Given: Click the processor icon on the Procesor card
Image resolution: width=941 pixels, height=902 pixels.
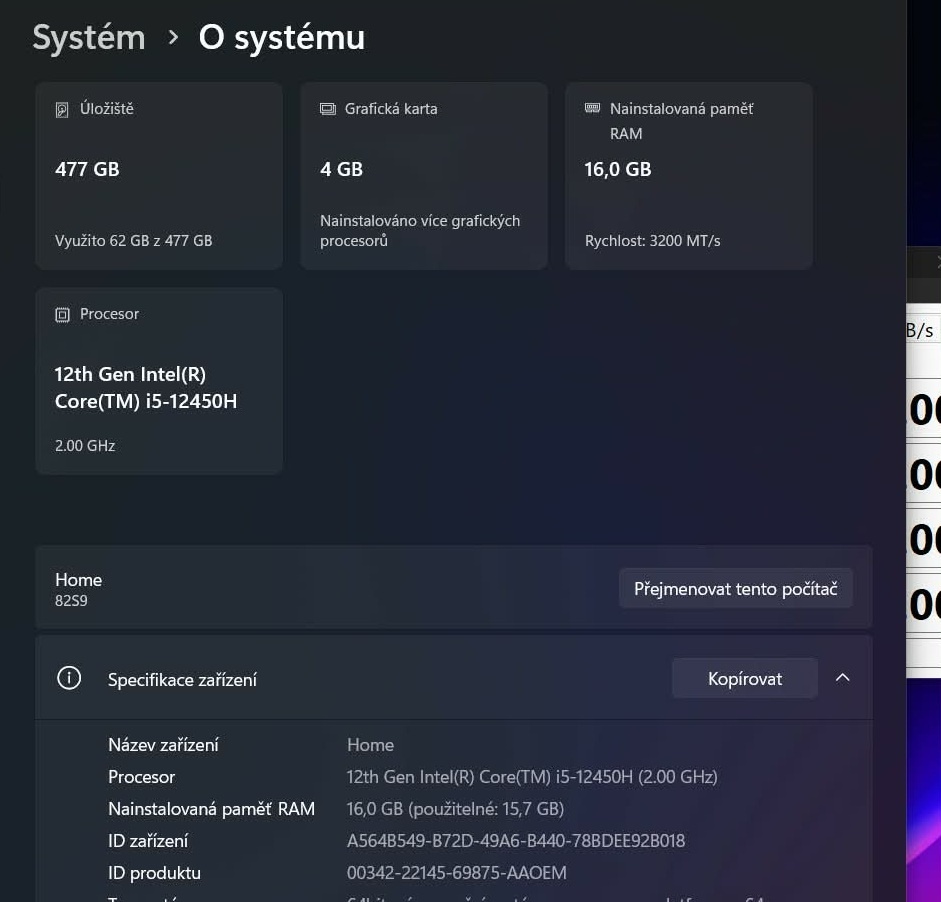Looking at the screenshot, I should click(64, 313).
